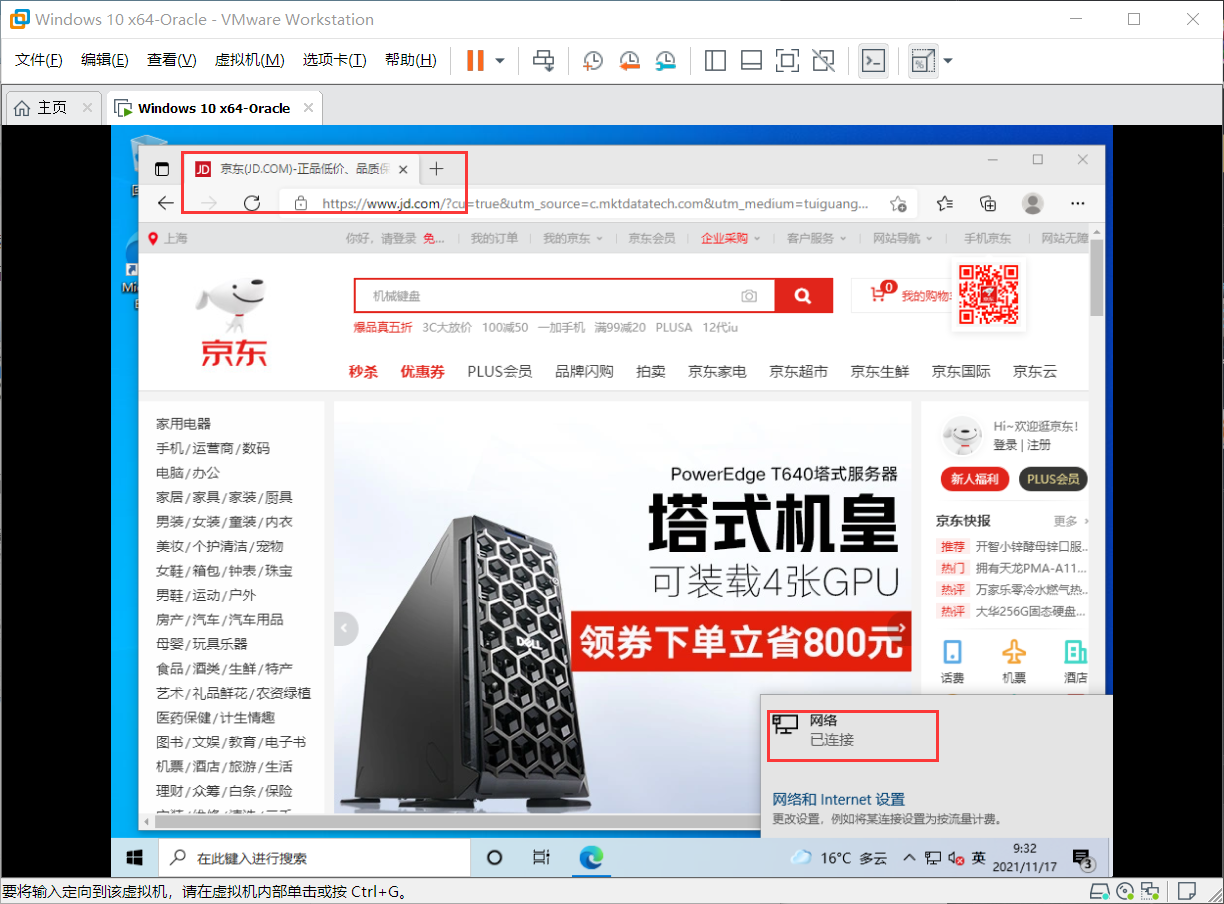This screenshot has width=1224, height=904.
Task: Open the VMware message log icon
Action: (x=1187, y=891)
